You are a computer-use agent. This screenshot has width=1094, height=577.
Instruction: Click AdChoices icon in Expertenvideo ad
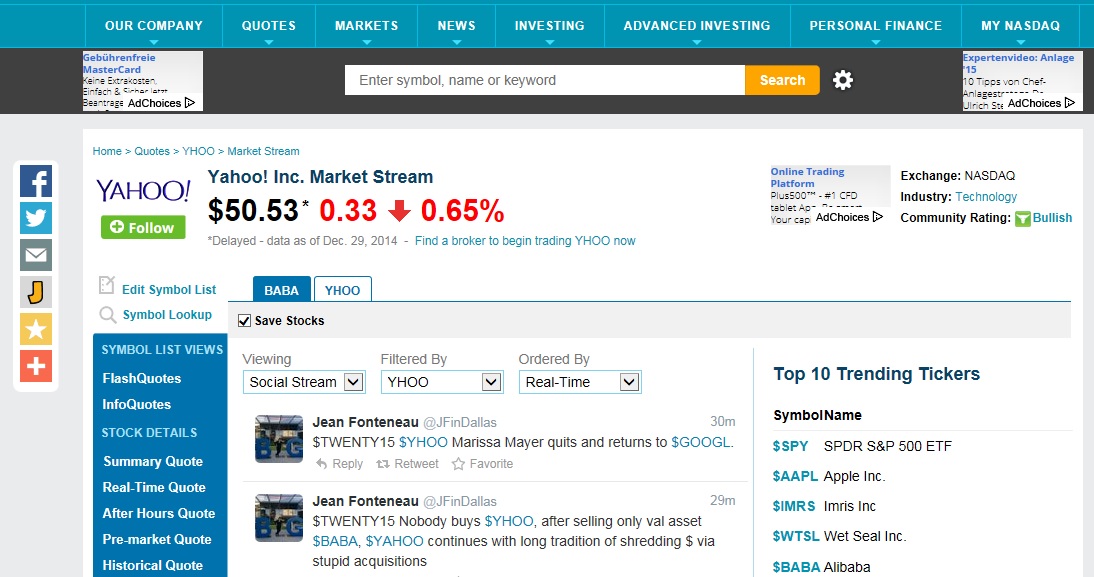[1070, 103]
